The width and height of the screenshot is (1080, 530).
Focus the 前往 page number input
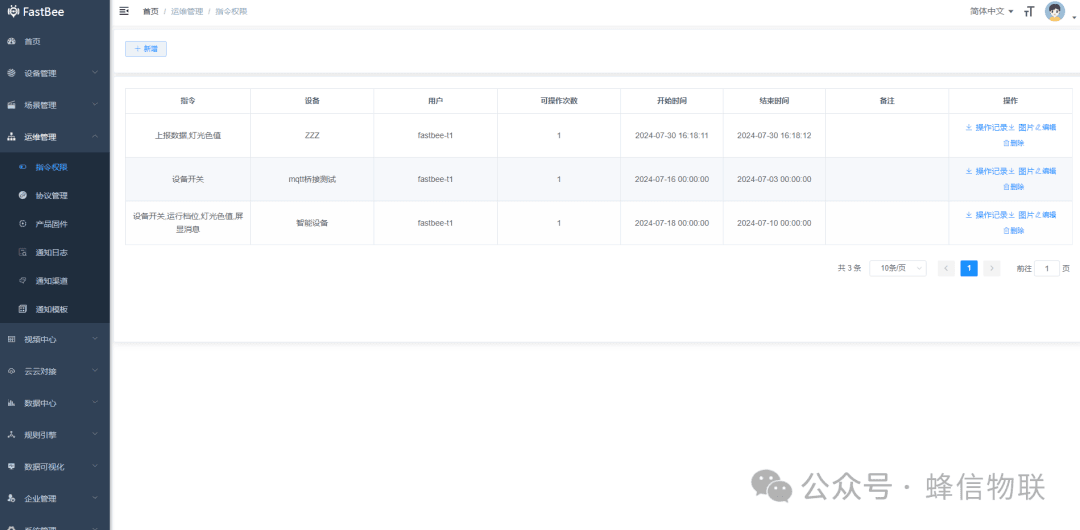[x=1047, y=269]
